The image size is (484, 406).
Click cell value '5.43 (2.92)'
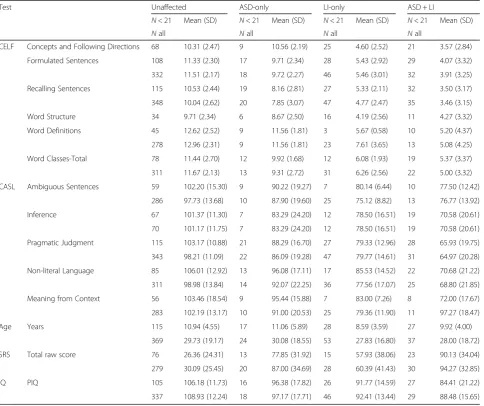pos(372,61)
